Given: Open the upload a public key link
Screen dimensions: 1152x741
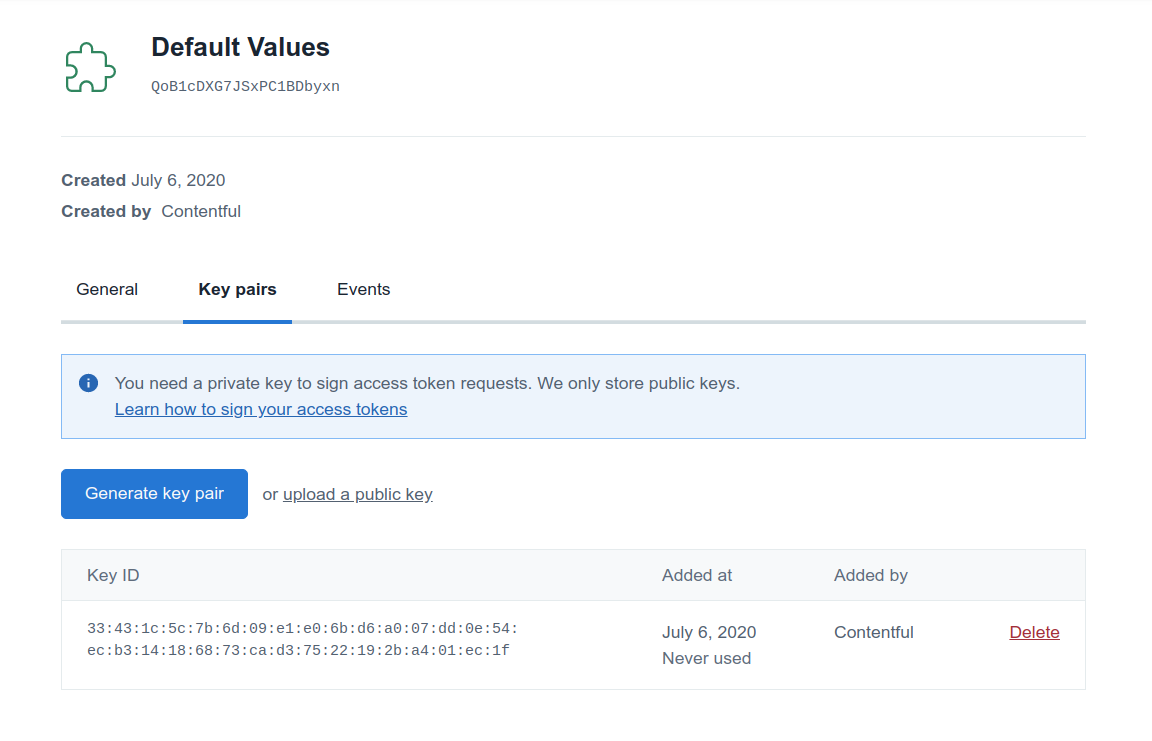Looking at the screenshot, I should click(357, 494).
